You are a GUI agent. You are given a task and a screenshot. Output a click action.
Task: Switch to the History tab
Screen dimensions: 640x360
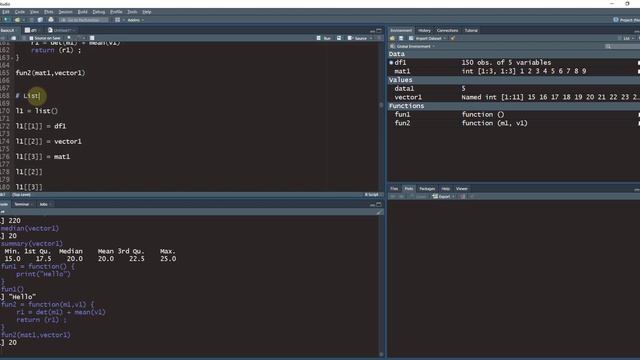(x=424, y=30)
